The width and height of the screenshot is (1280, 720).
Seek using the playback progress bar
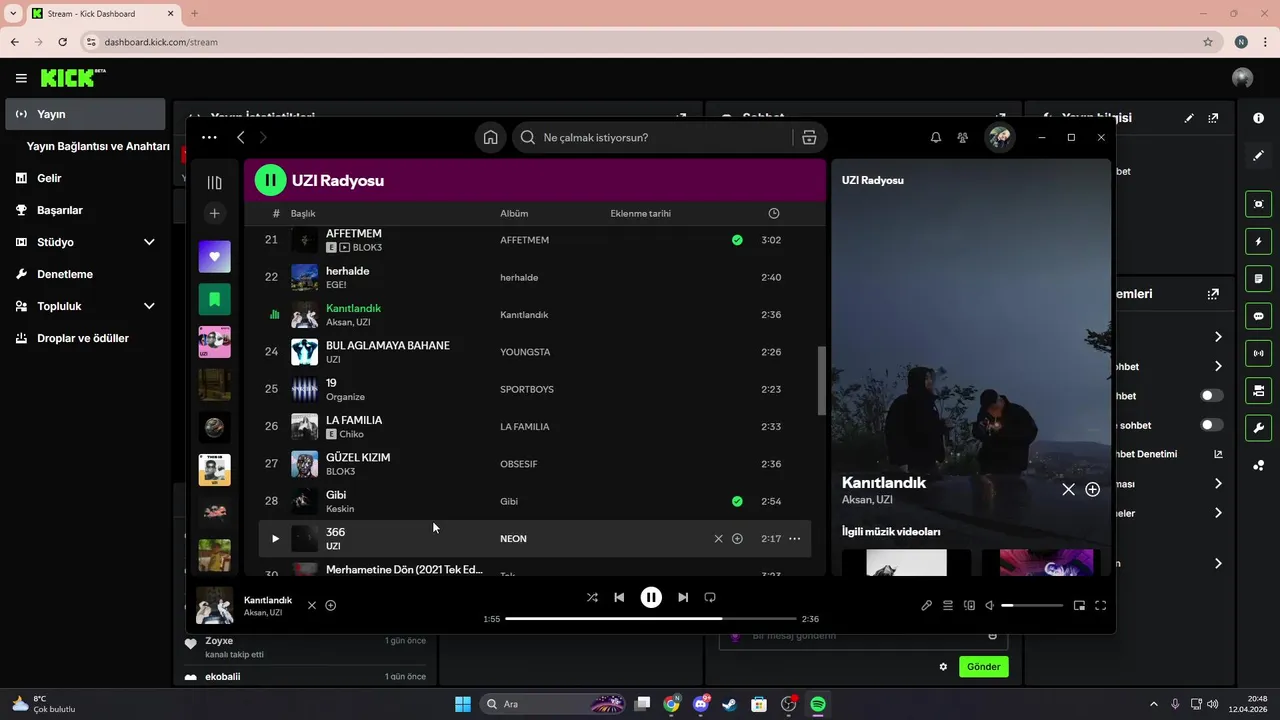pyautogui.click(x=651, y=619)
